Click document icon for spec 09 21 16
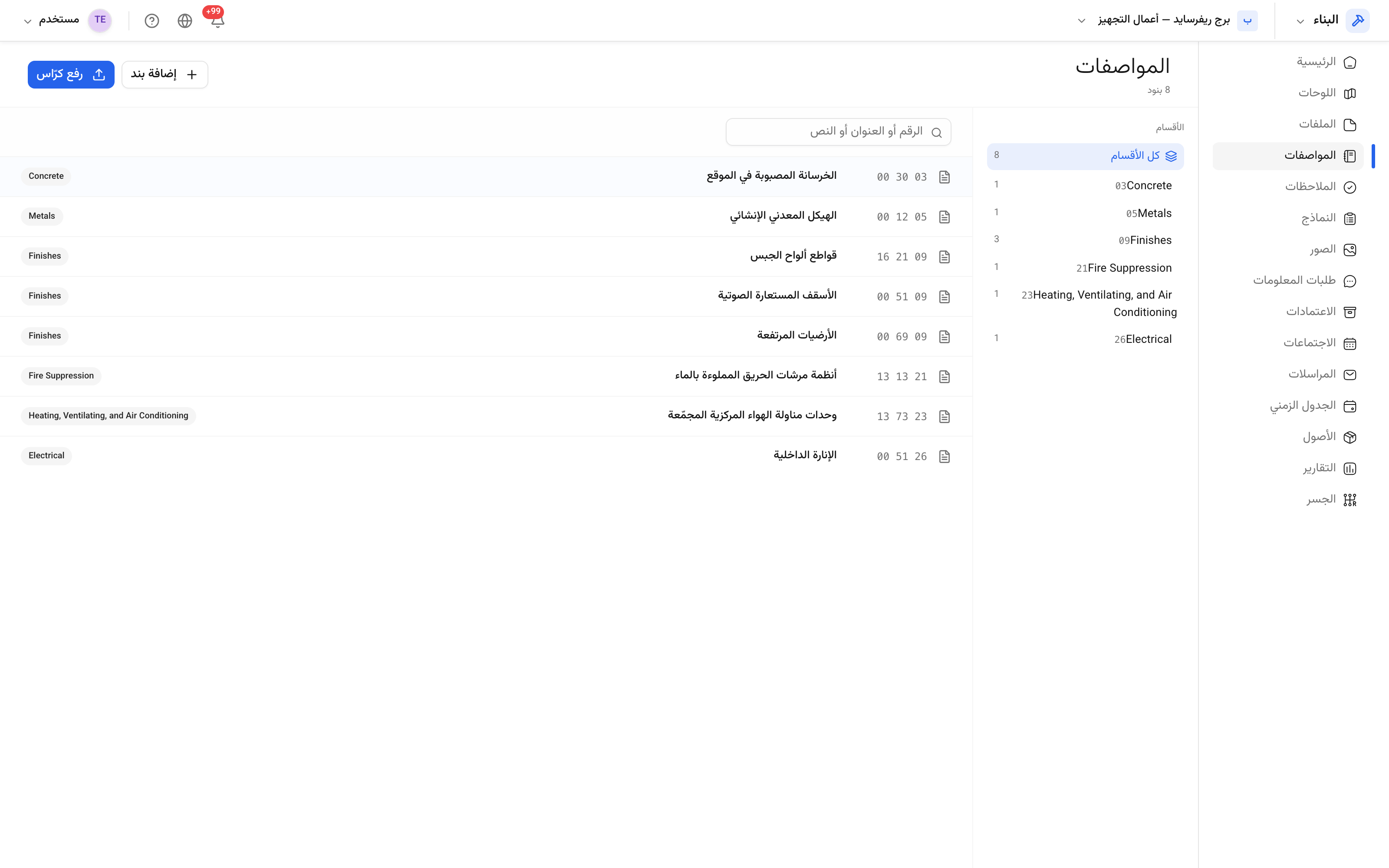The height and width of the screenshot is (868, 1389). [944, 256]
